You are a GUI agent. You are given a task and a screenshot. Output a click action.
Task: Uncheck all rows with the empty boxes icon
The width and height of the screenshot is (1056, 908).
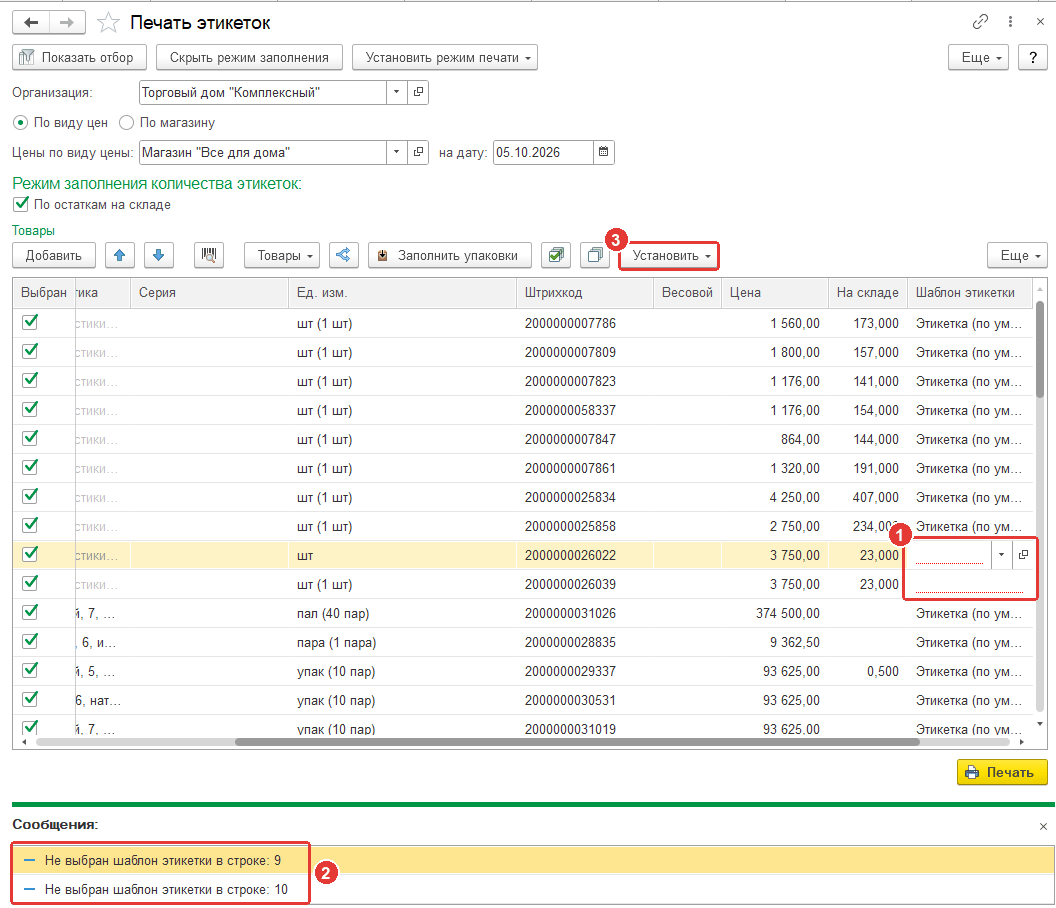coord(595,255)
